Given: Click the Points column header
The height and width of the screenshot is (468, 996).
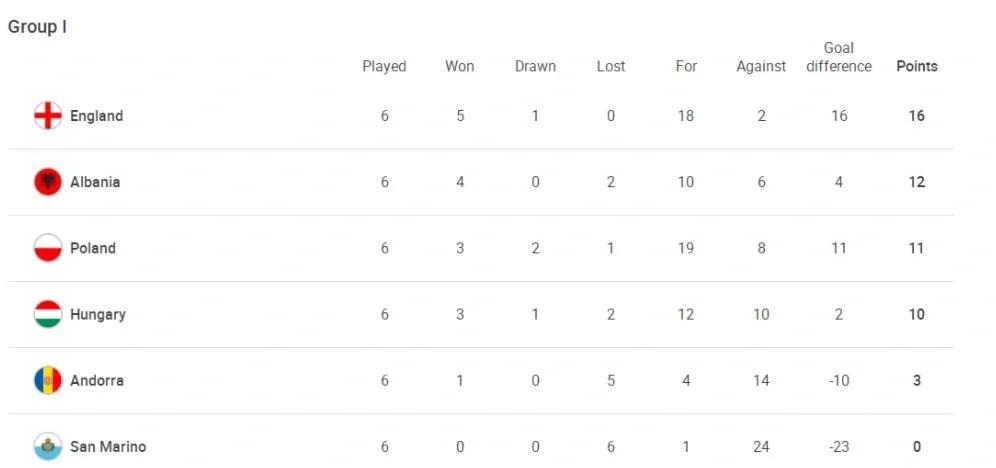Looking at the screenshot, I should 916,66.
